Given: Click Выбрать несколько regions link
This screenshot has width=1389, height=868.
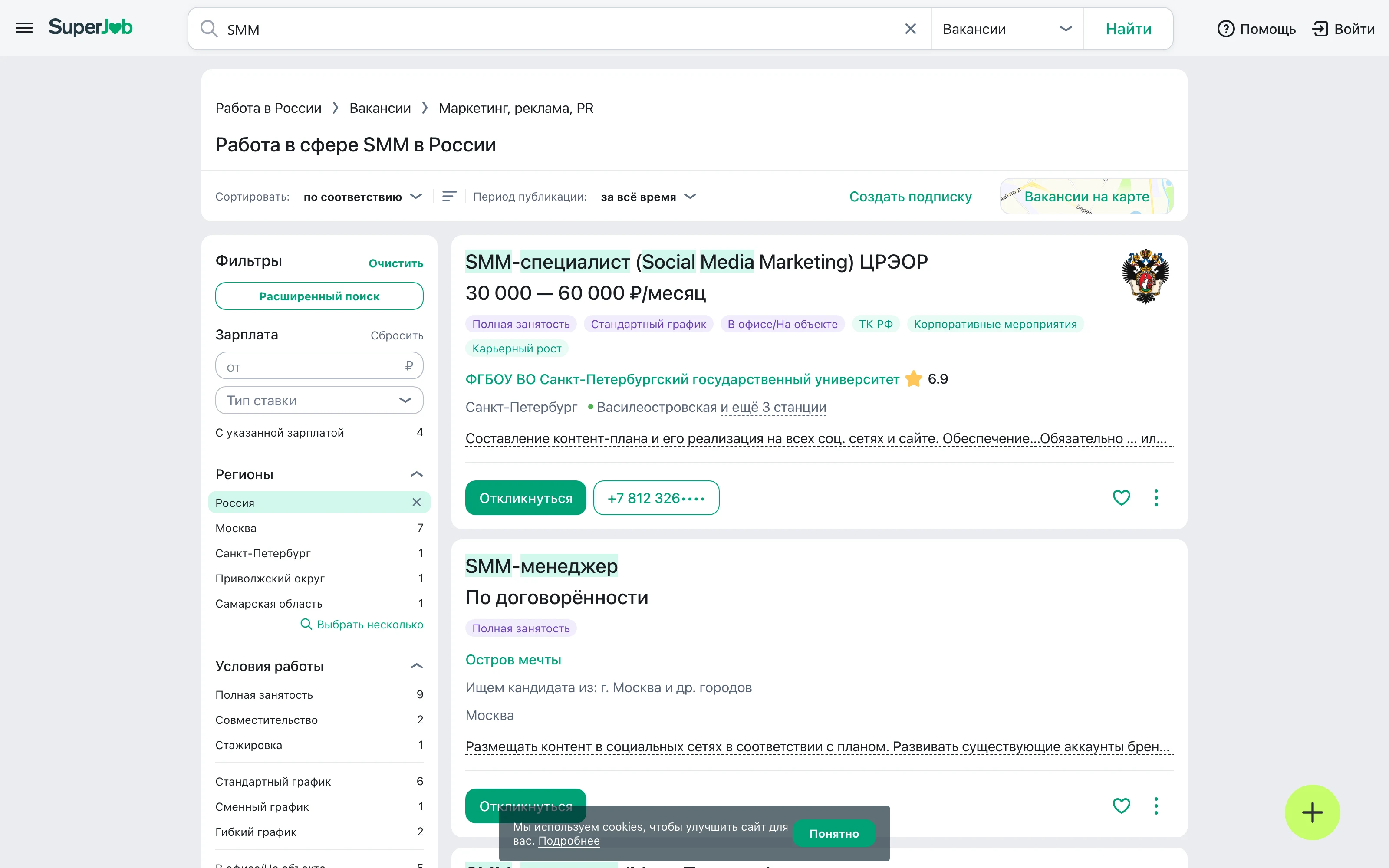Looking at the screenshot, I should pyautogui.click(x=362, y=625).
